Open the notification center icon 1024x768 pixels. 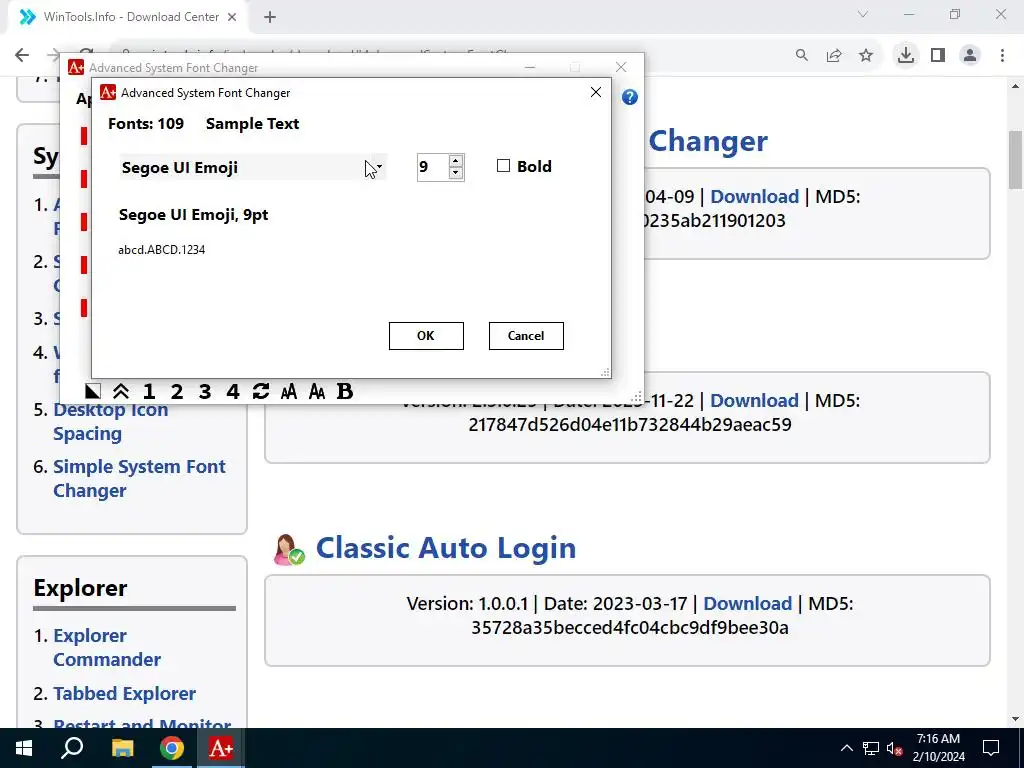(x=991, y=748)
